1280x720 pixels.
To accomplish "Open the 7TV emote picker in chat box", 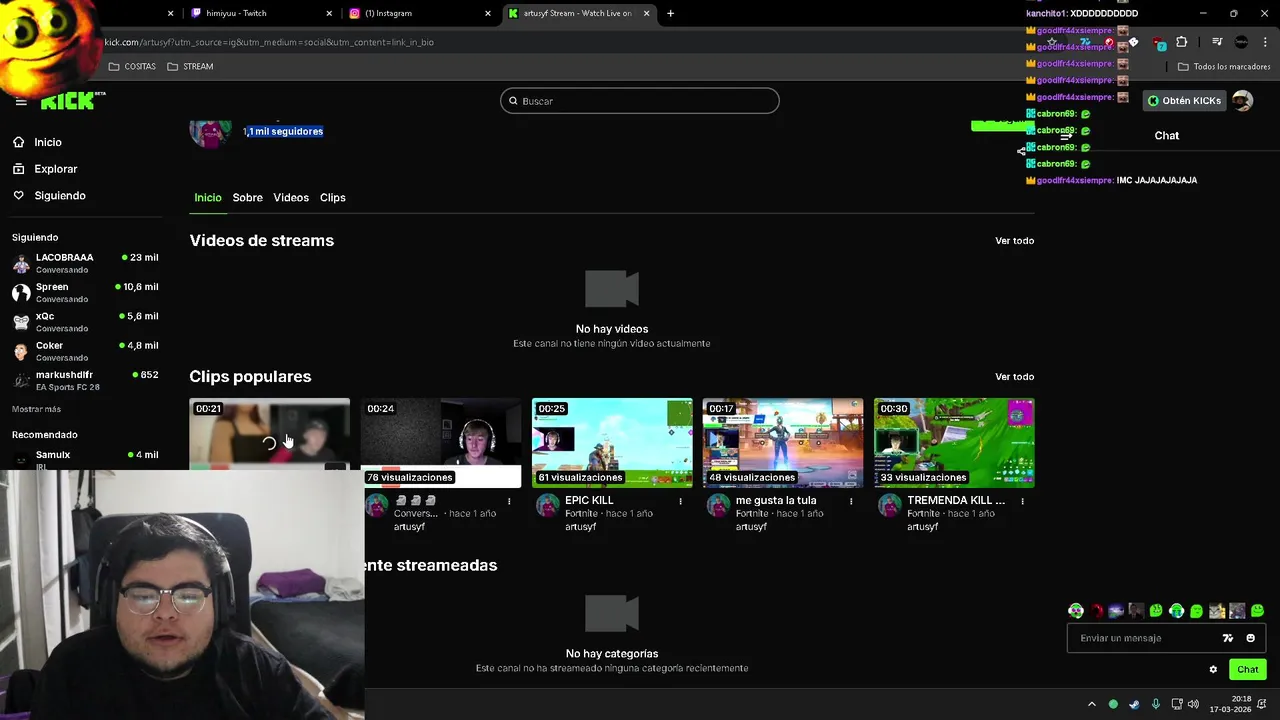I will pyautogui.click(x=1228, y=638).
